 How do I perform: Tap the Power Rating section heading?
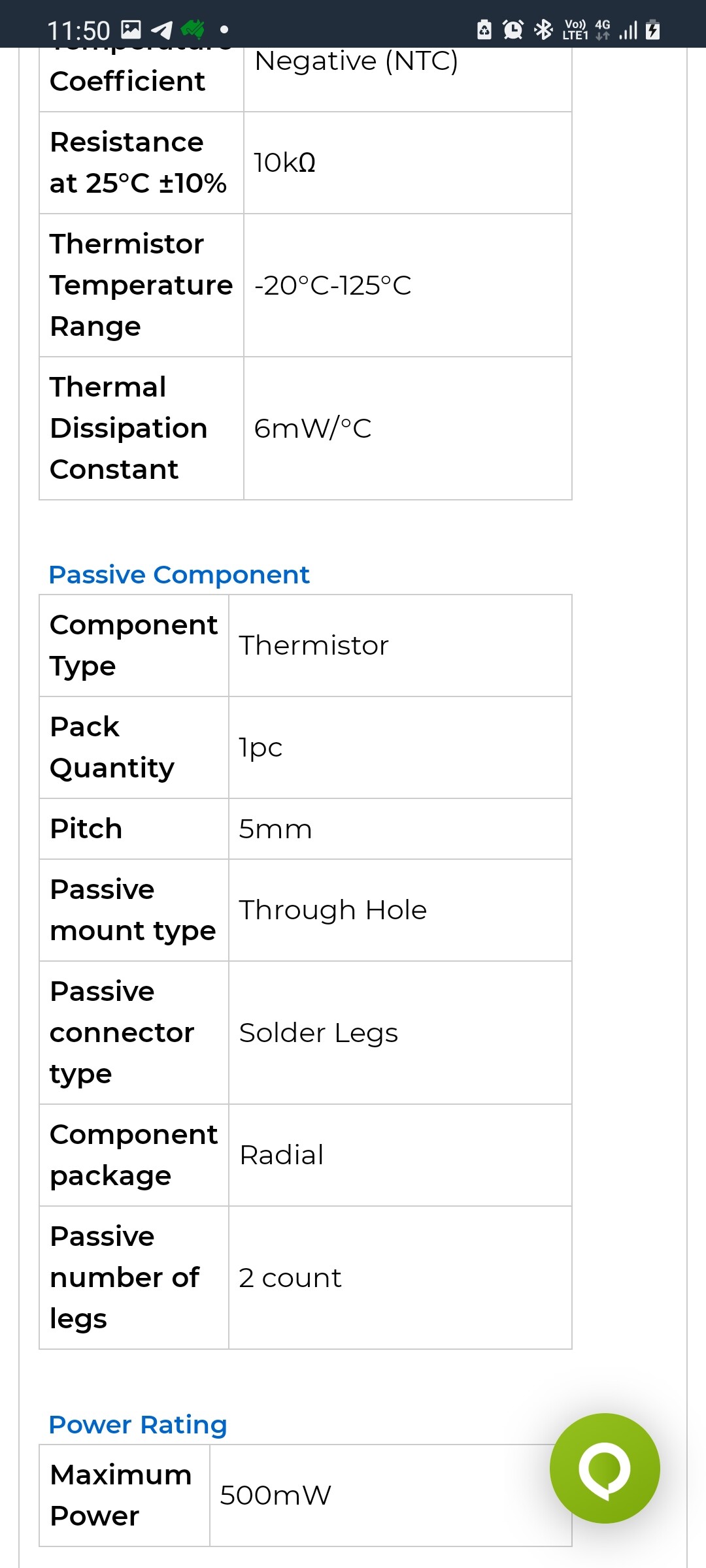click(x=138, y=1424)
